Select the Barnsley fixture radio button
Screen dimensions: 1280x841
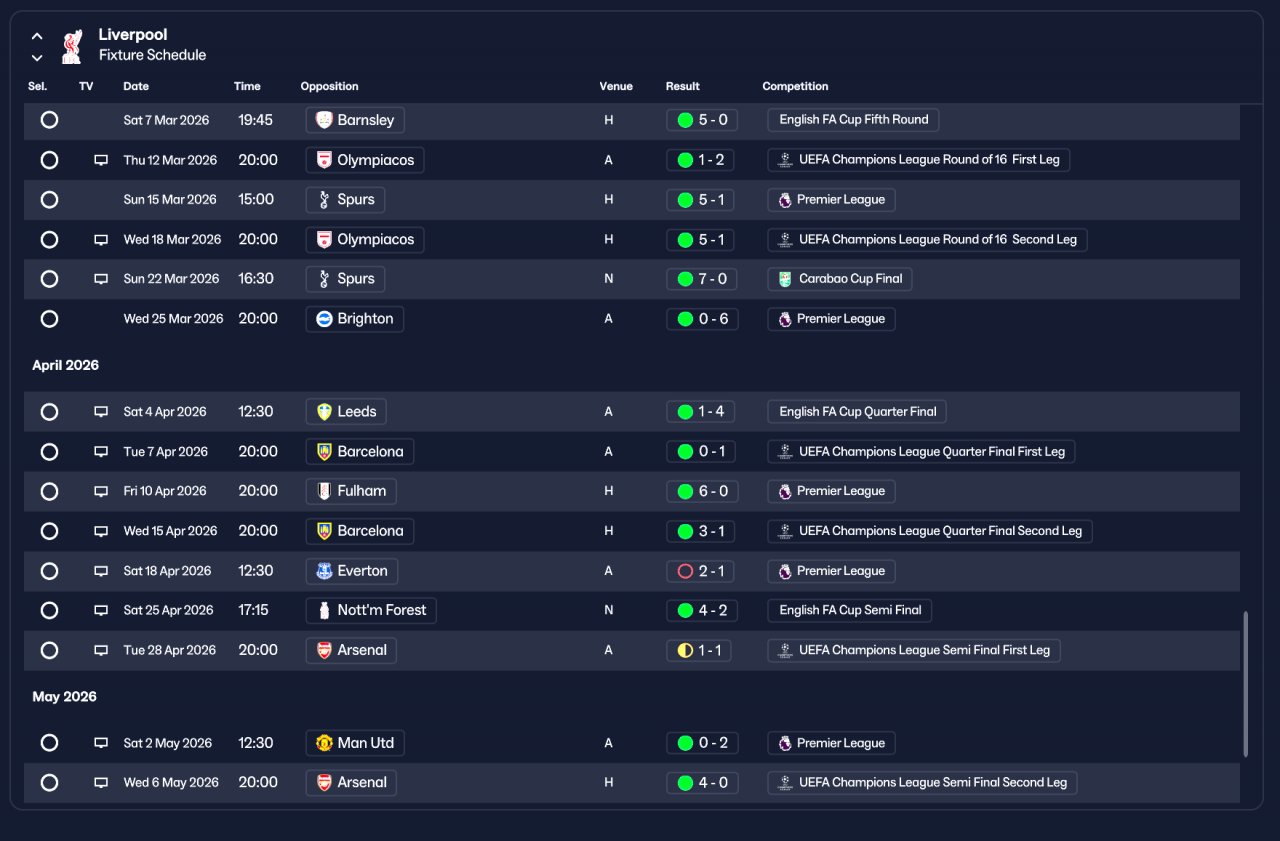(x=49, y=120)
